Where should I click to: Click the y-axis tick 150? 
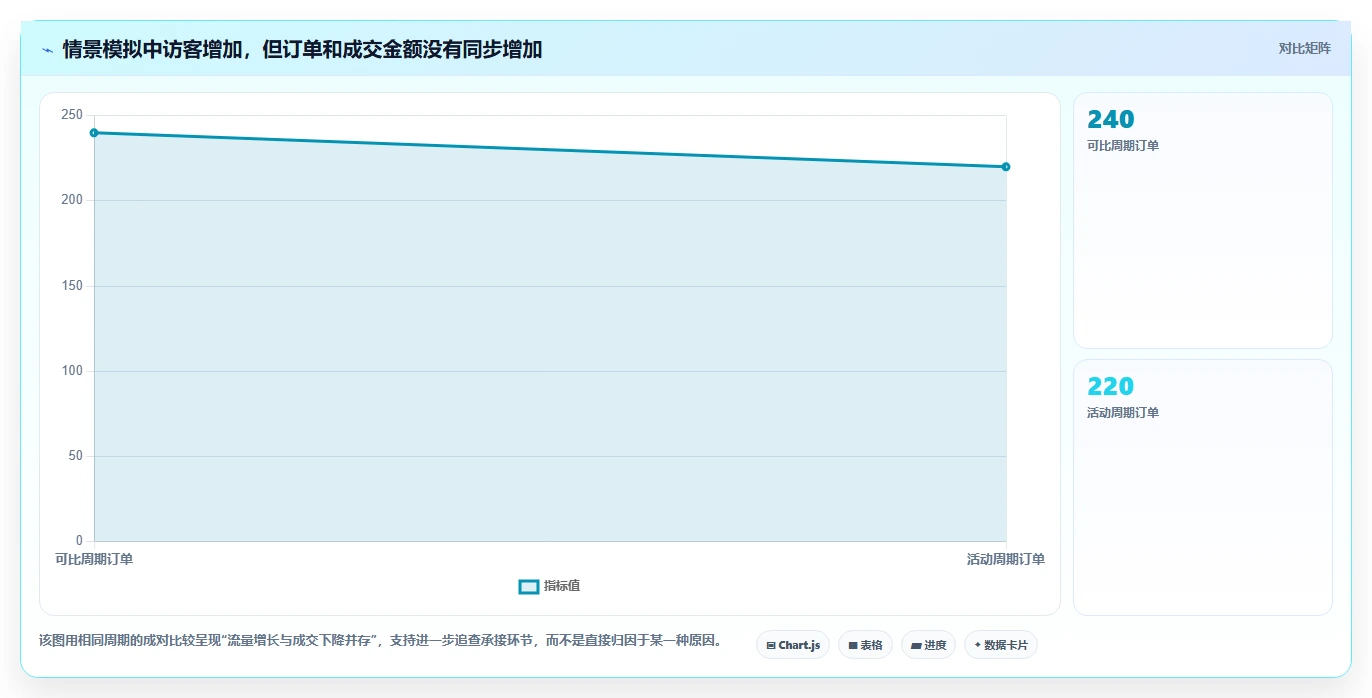[72, 286]
